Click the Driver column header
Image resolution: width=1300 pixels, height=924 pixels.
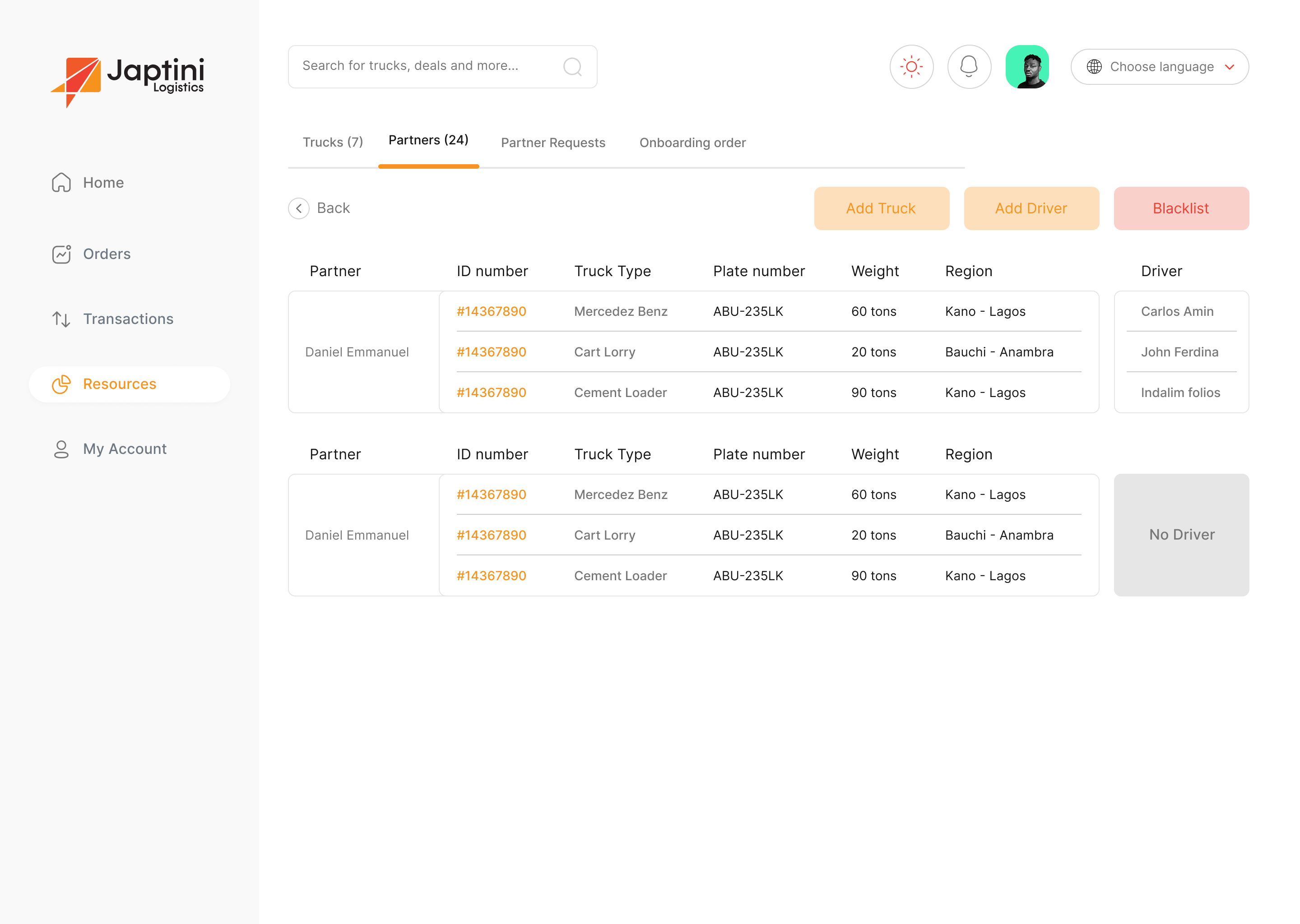(1161, 272)
